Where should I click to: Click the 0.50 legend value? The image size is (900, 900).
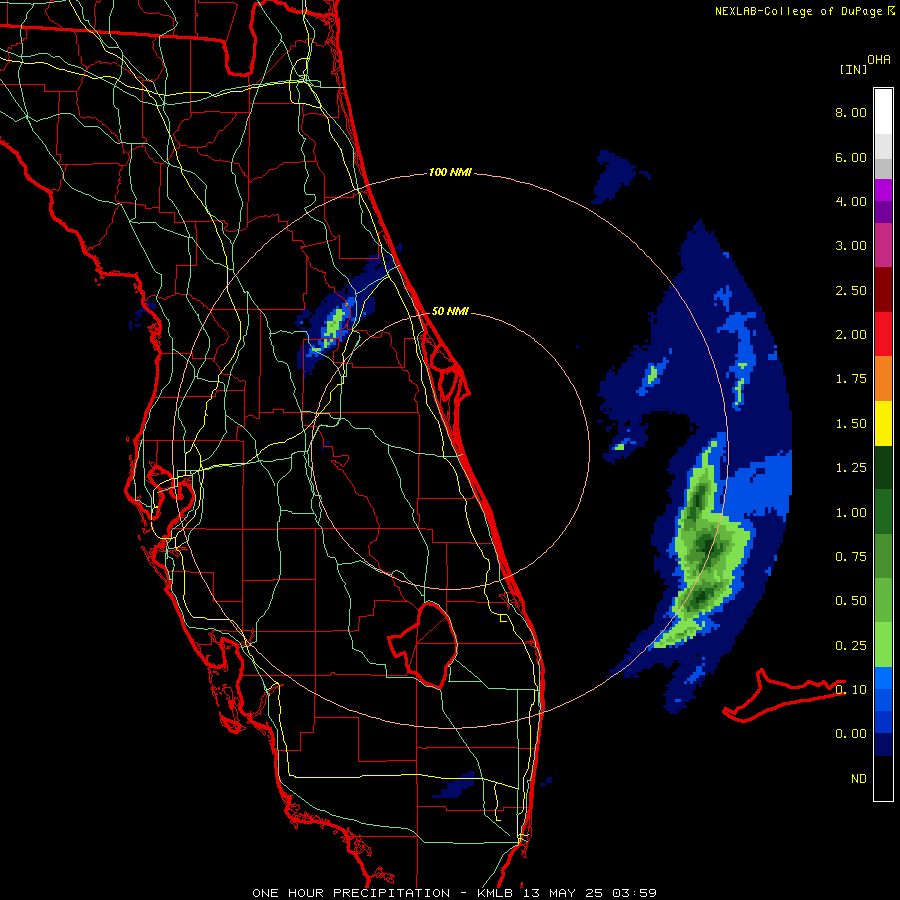(x=851, y=601)
